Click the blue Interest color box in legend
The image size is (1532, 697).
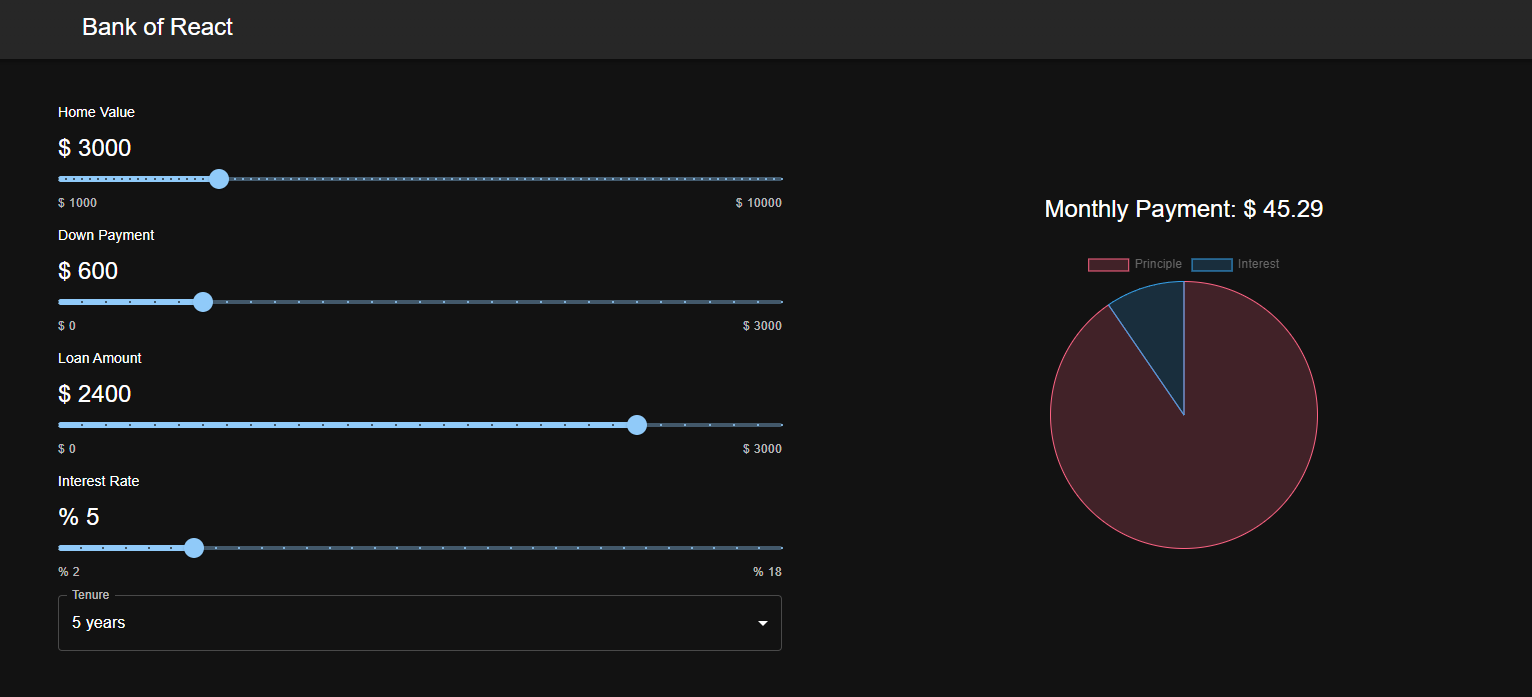[x=1211, y=264]
